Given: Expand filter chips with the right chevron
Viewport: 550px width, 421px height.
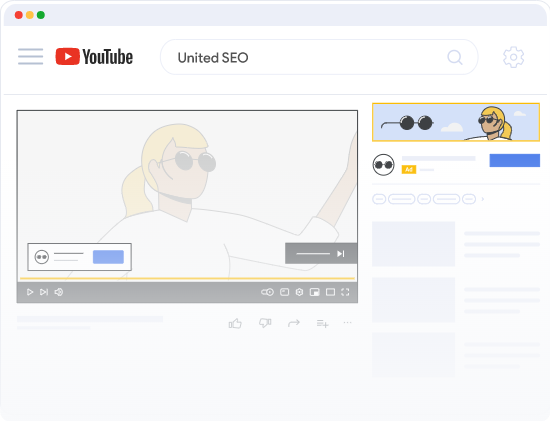Looking at the screenshot, I should (483, 199).
